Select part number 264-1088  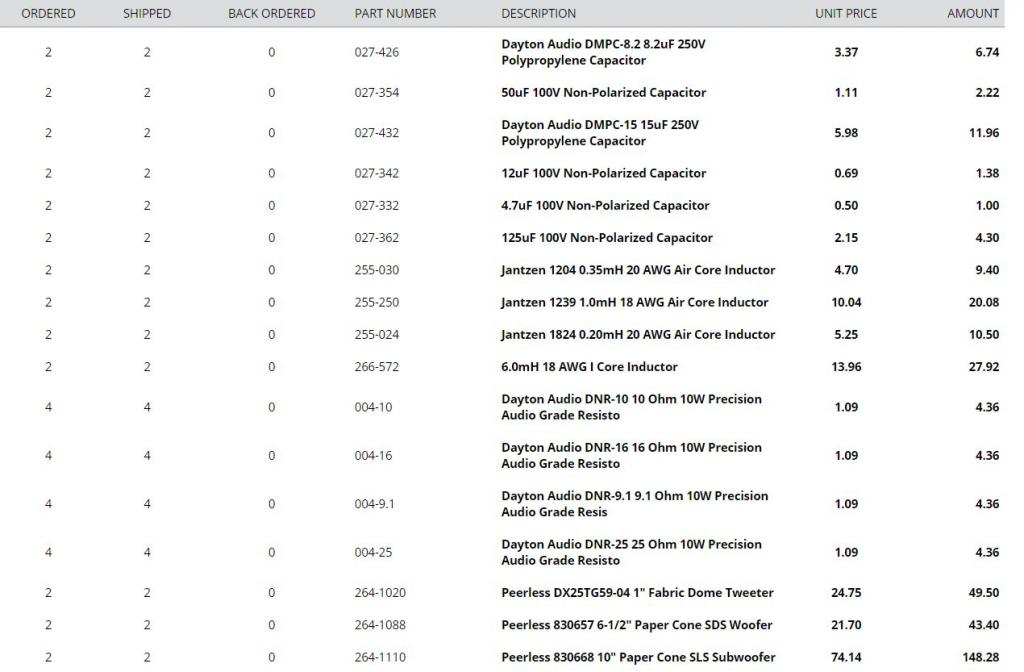(x=380, y=625)
